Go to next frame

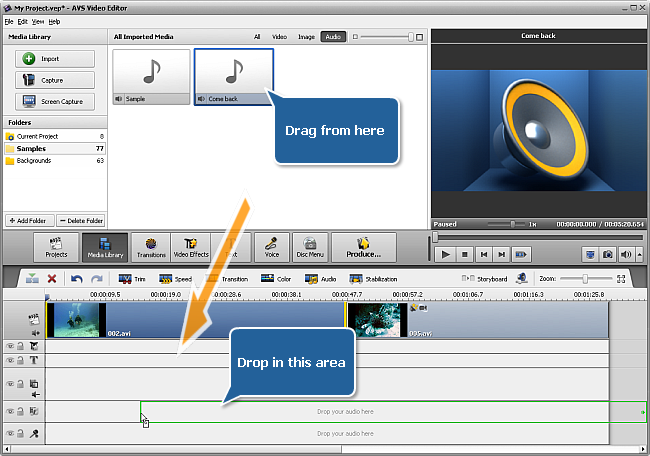pos(502,254)
